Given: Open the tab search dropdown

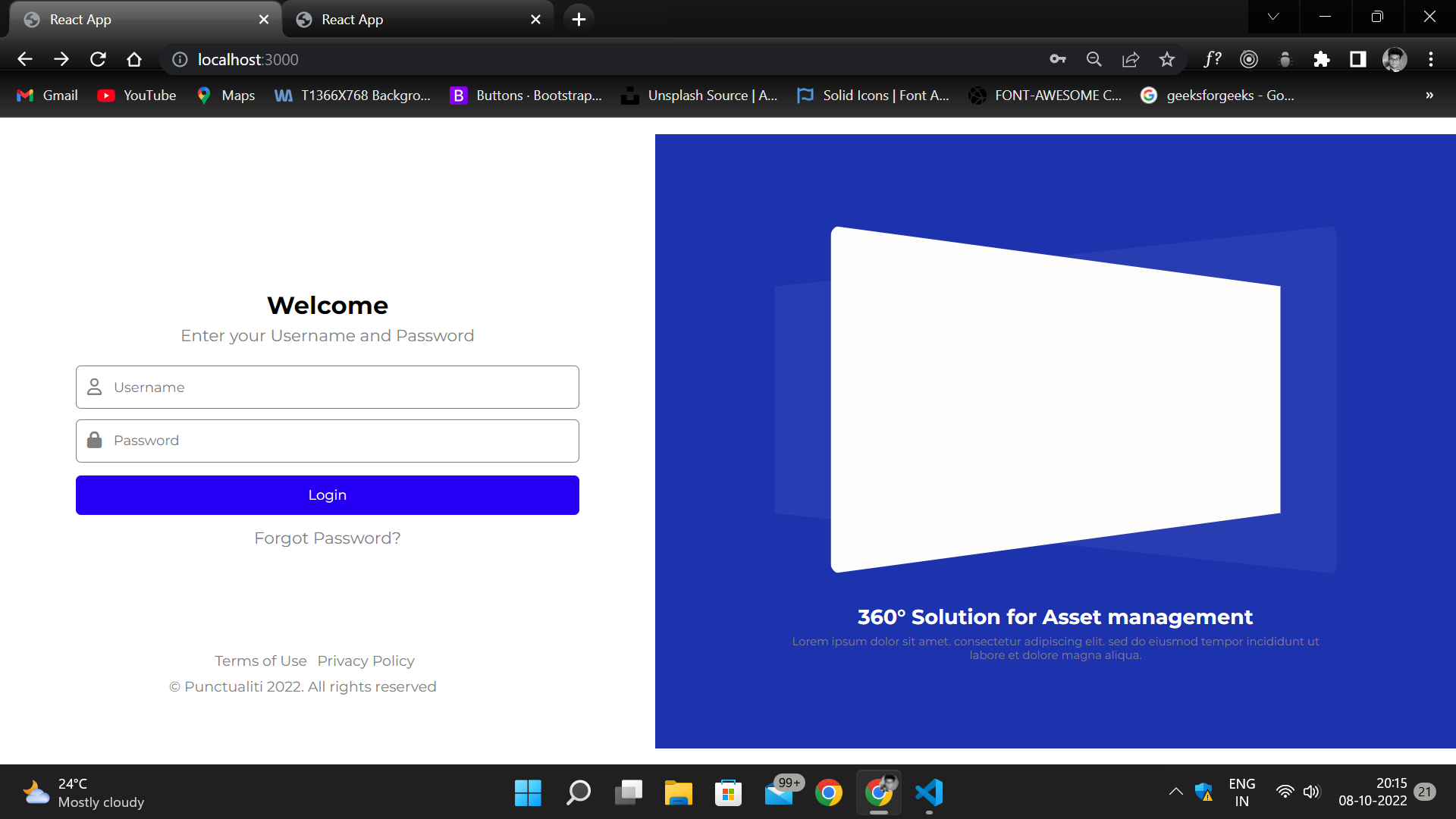Looking at the screenshot, I should (1273, 17).
